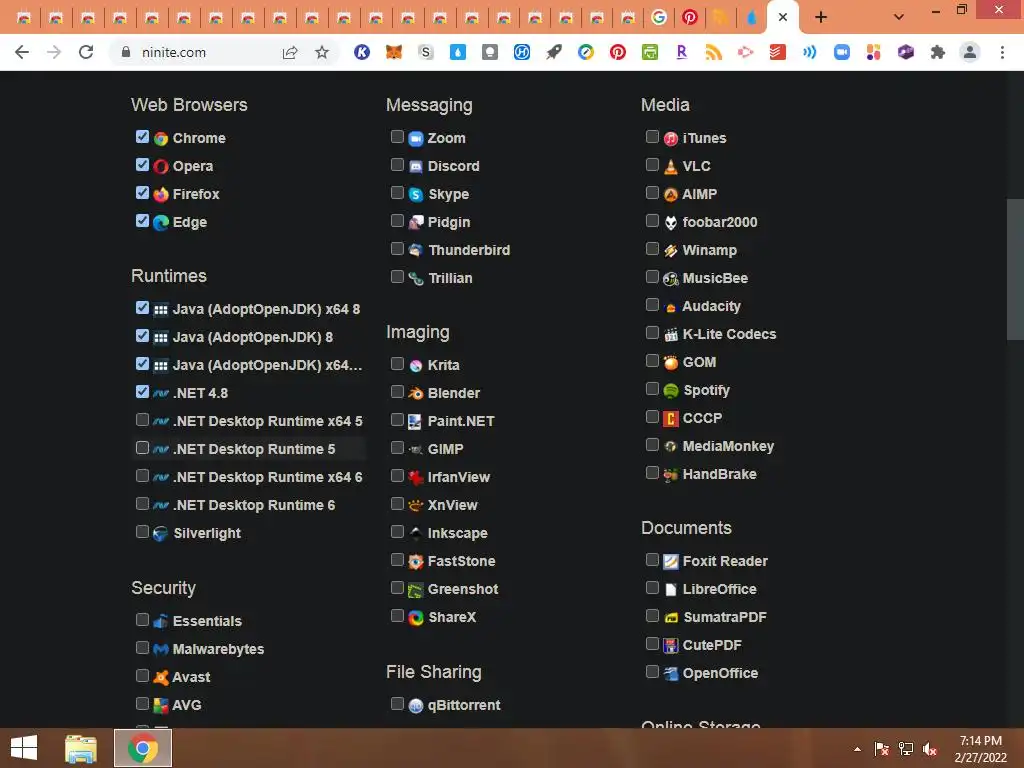
Task: Click the VLC cone icon
Action: click(x=671, y=167)
